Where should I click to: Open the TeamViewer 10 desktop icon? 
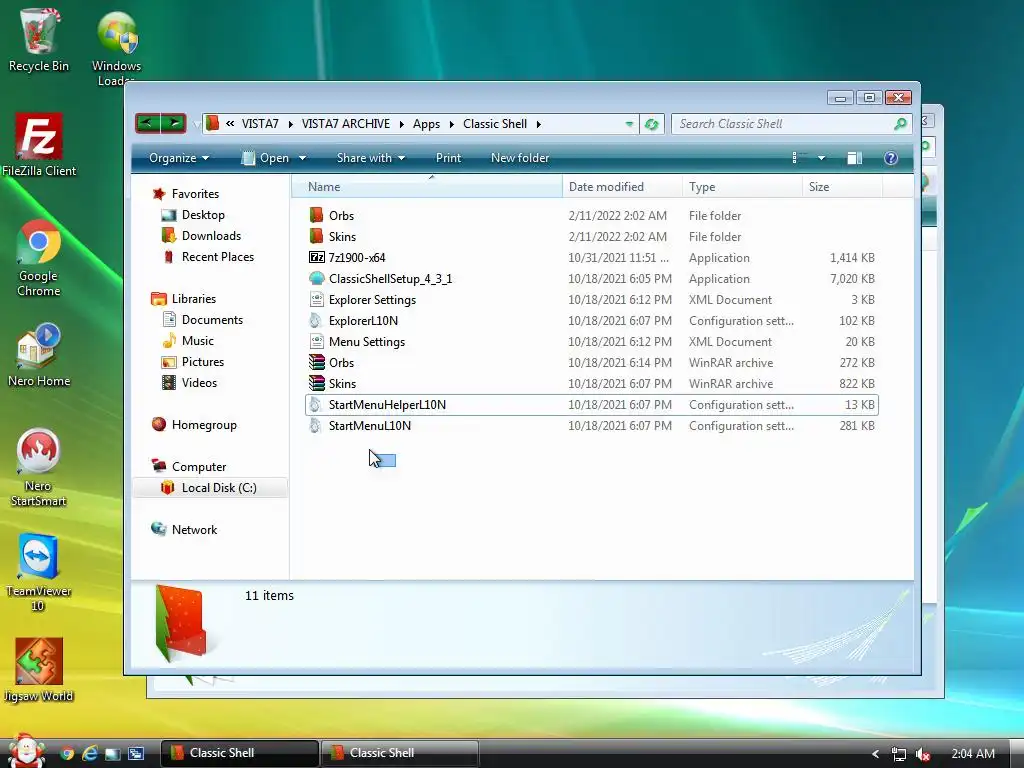click(38, 573)
